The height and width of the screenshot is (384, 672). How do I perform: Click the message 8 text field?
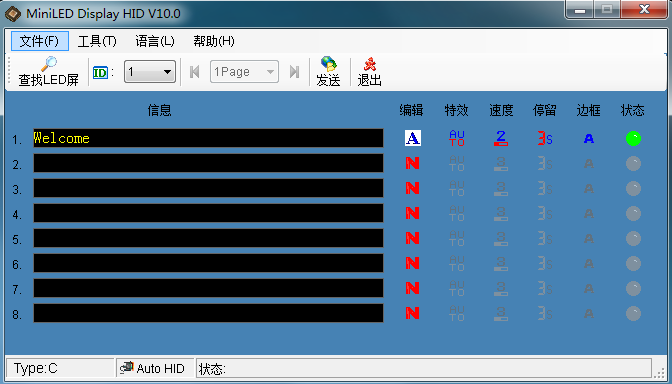pos(208,313)
